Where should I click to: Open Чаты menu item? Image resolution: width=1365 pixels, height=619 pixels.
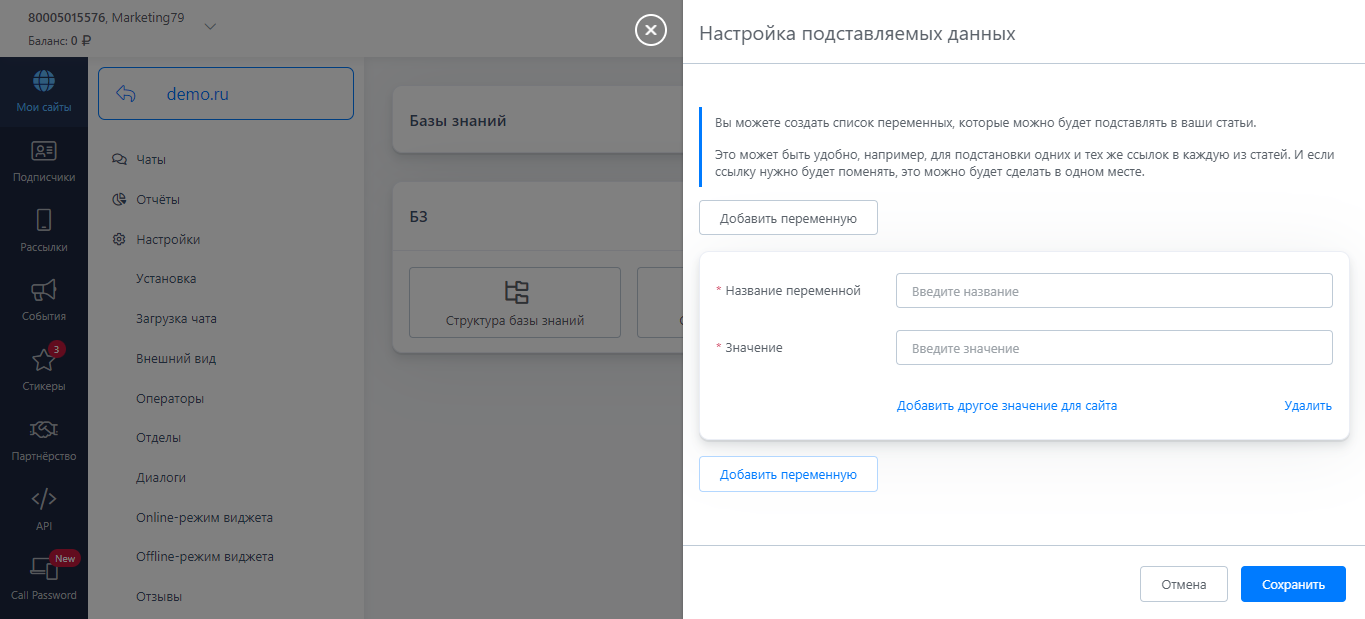click(151, 159)
